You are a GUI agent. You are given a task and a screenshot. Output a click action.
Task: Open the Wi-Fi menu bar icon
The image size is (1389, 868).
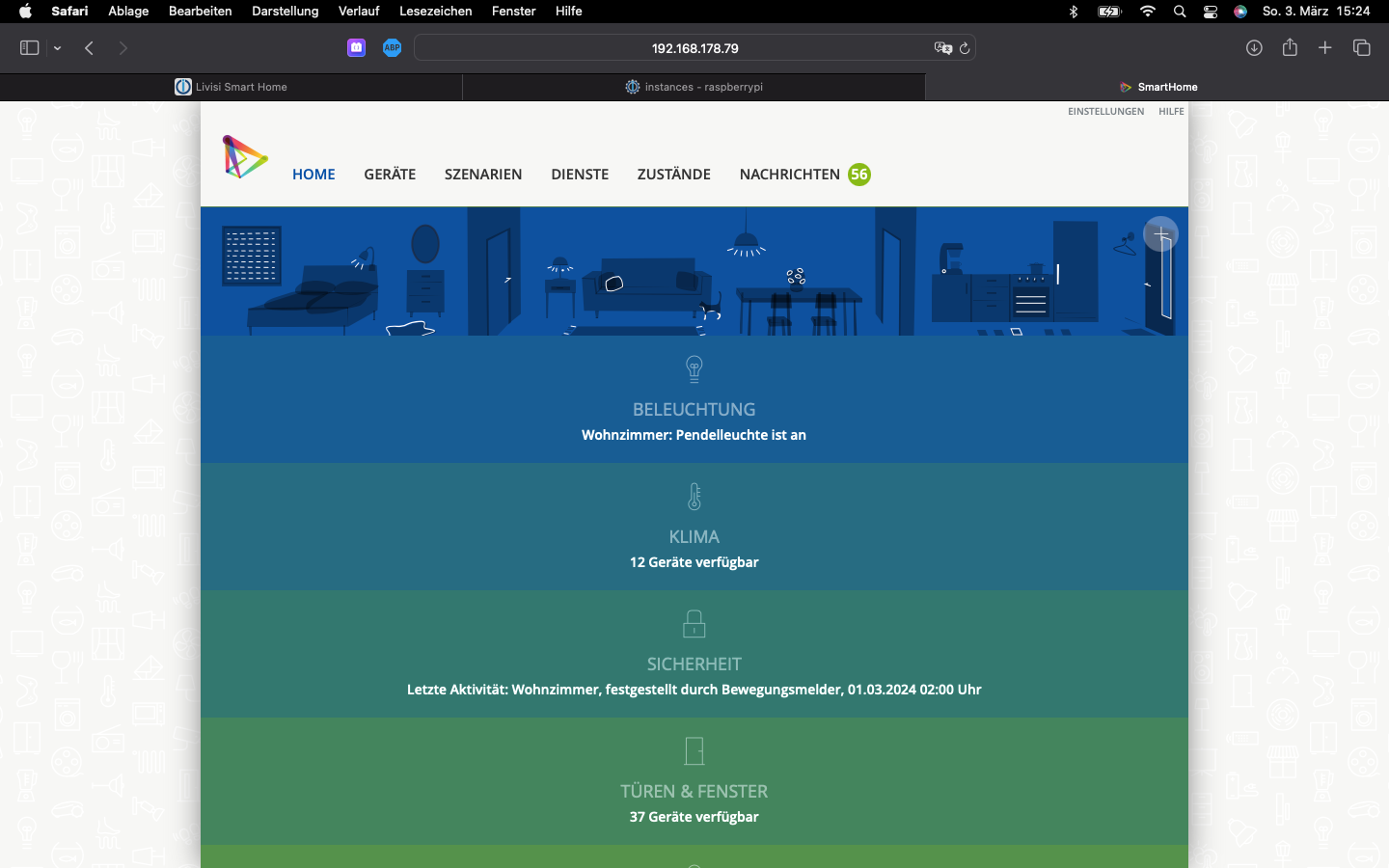pos(1148,12)
